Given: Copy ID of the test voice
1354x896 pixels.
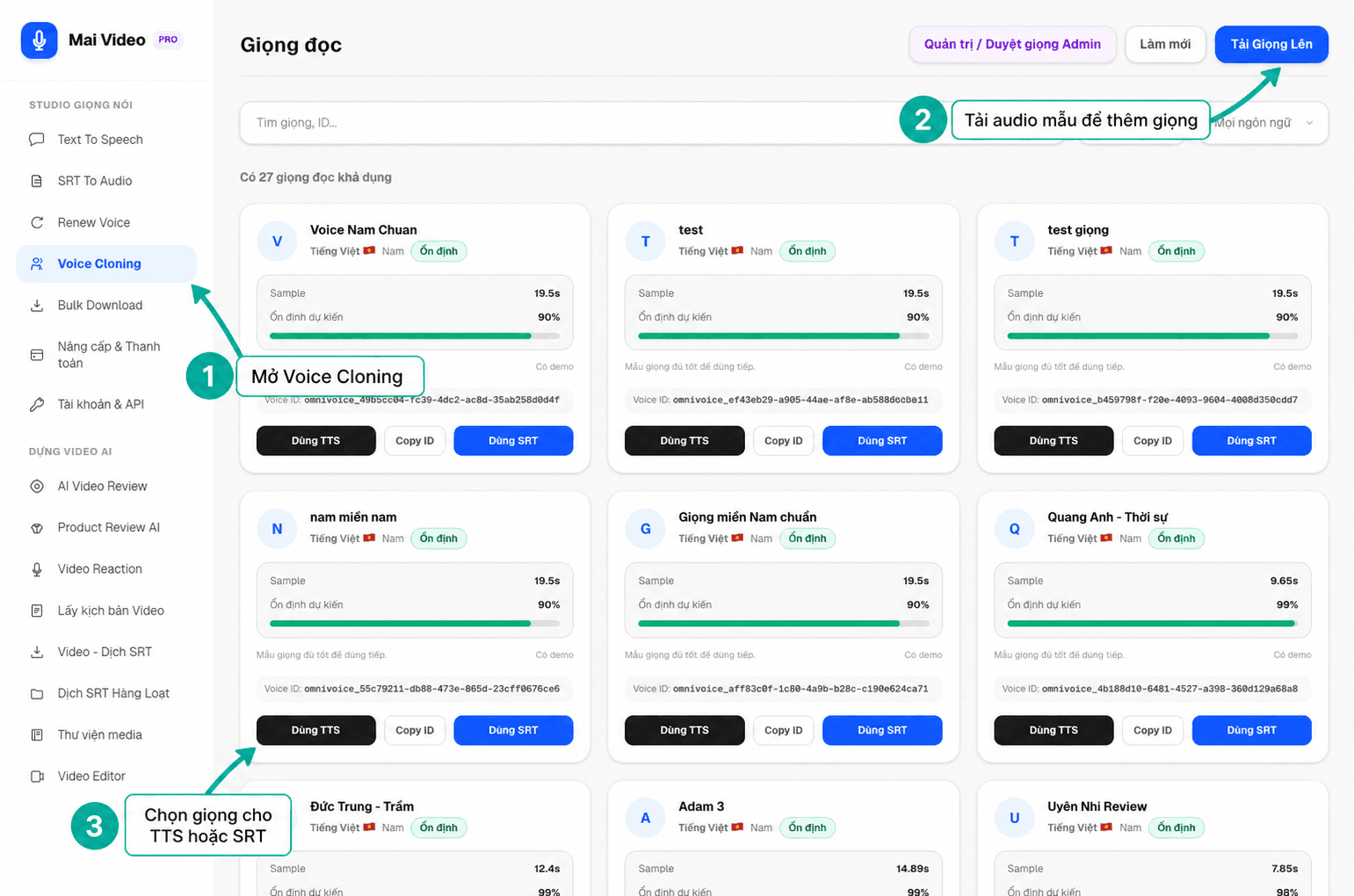Looking at the screenshot, I should click(x=784, y=441).
